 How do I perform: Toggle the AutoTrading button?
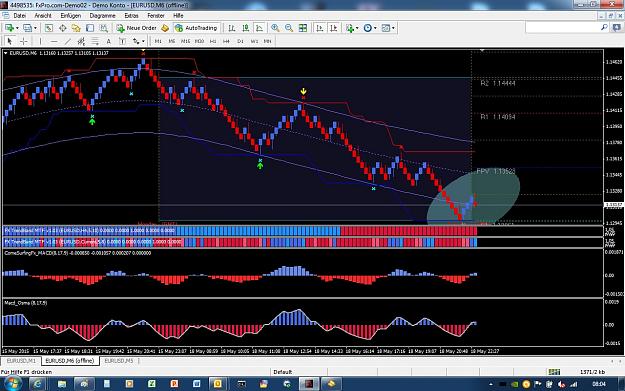coord(197,28)
